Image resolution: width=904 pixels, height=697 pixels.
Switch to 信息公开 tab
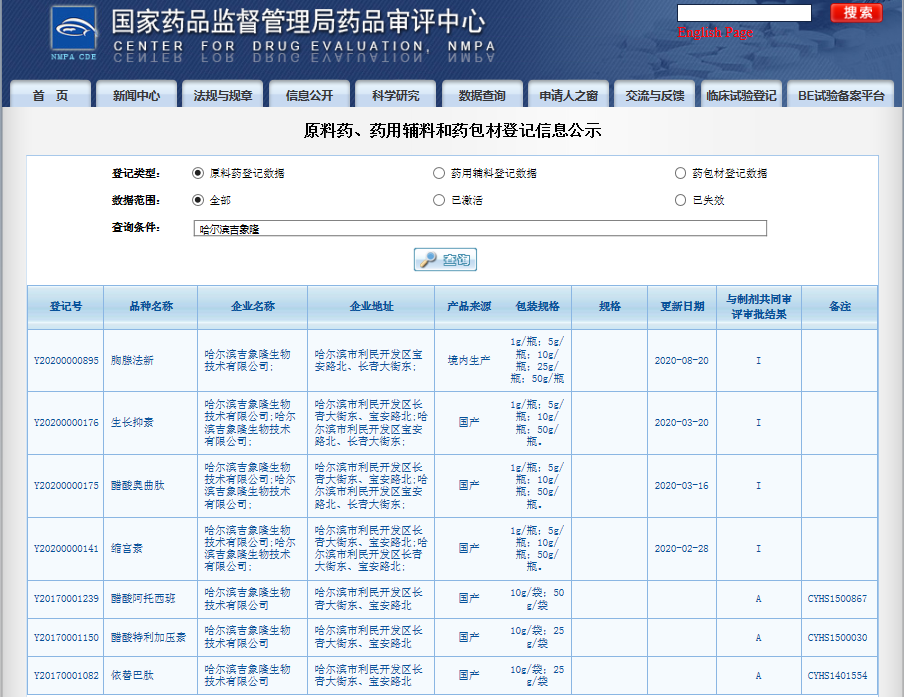tap(309, 96)
